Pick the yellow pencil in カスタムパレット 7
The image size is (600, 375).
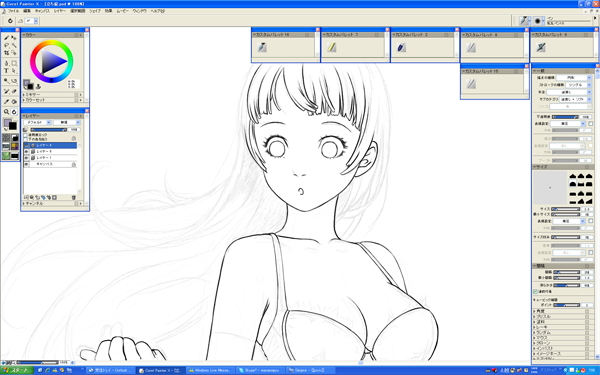[332, 47]
